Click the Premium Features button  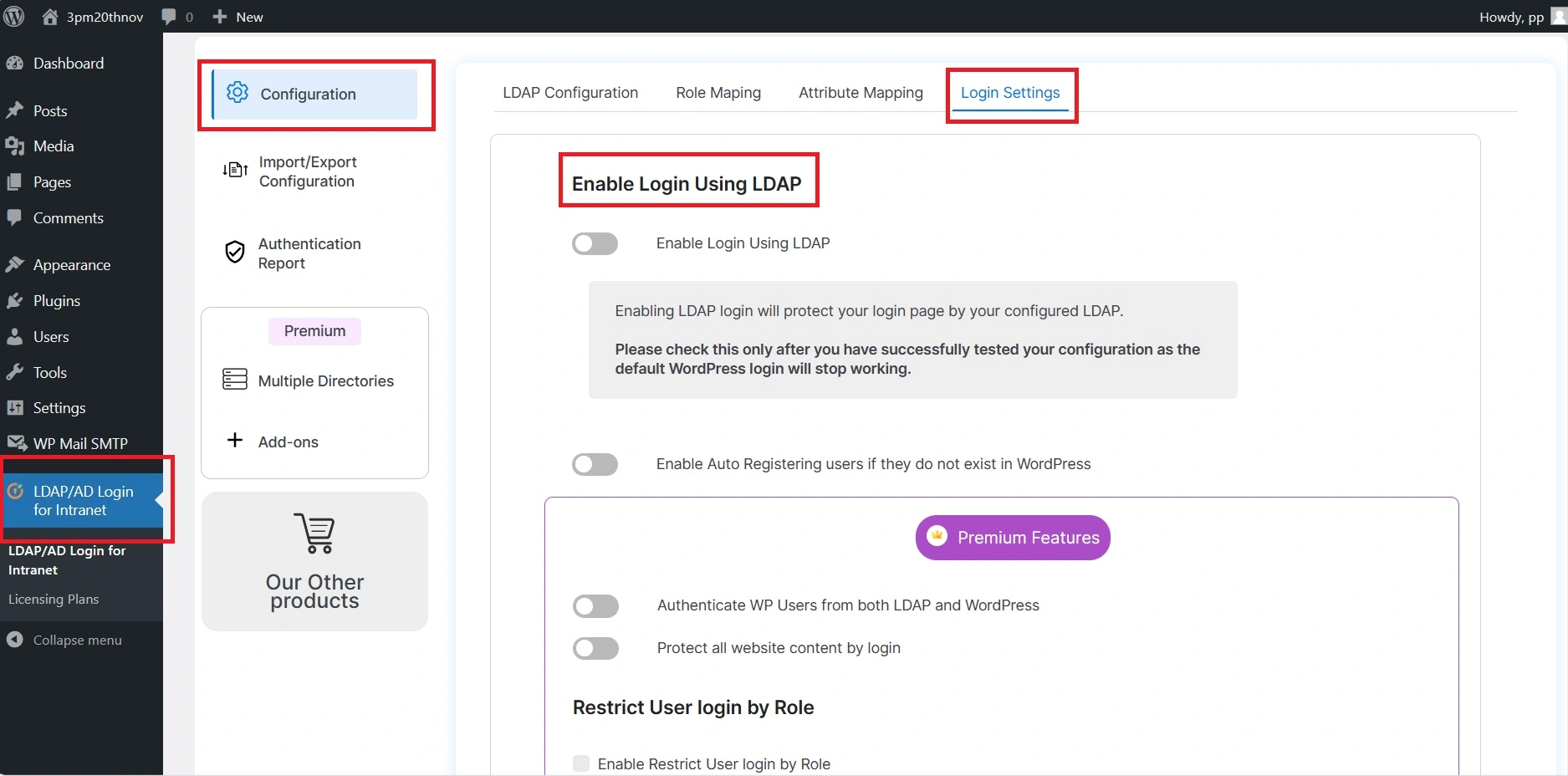(x=1013, y=538)
